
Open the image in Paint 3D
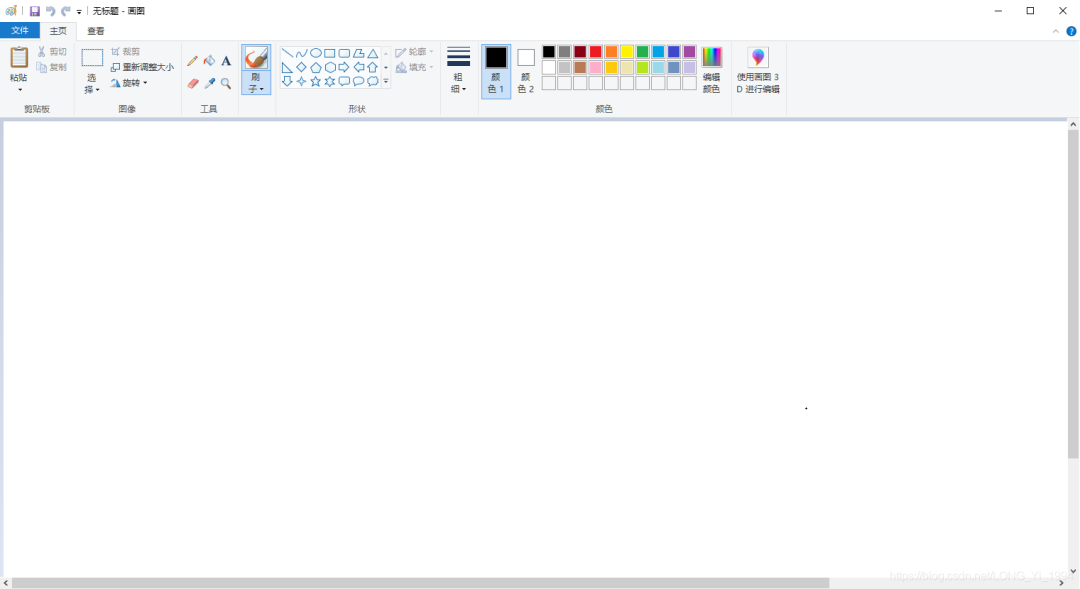pos(758,68)
